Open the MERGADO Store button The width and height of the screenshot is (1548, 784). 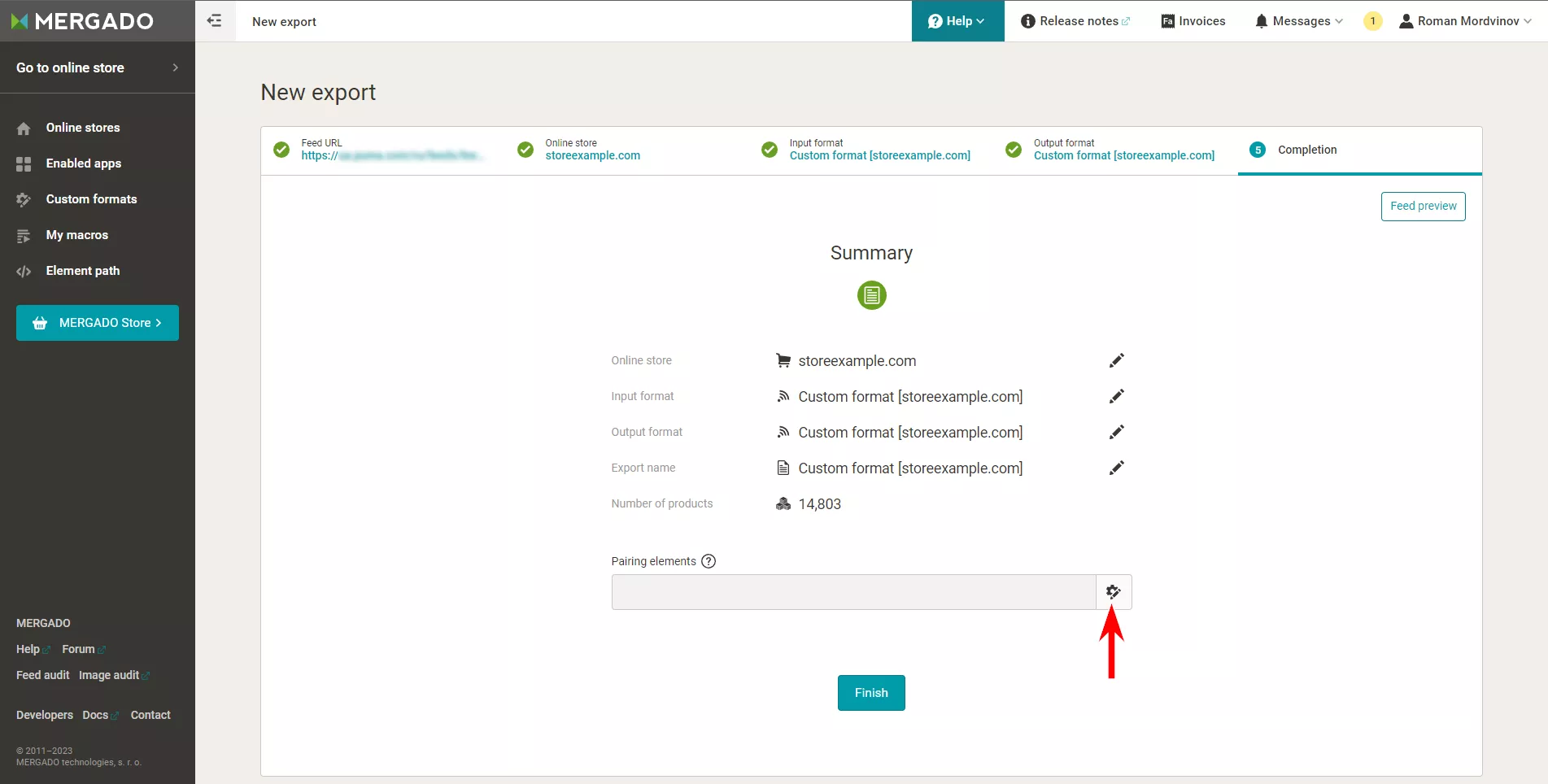(98, 323)
